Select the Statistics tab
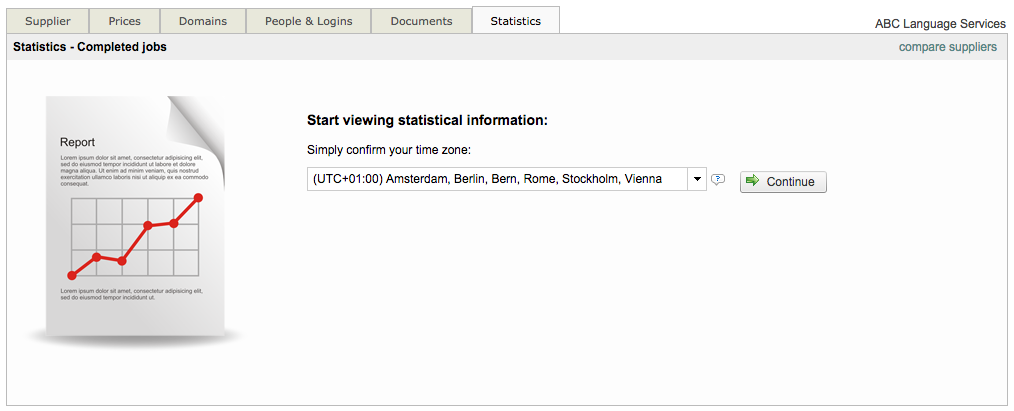Image resolution: width=1014 pixels, height=411 pixels. (516, 21)
